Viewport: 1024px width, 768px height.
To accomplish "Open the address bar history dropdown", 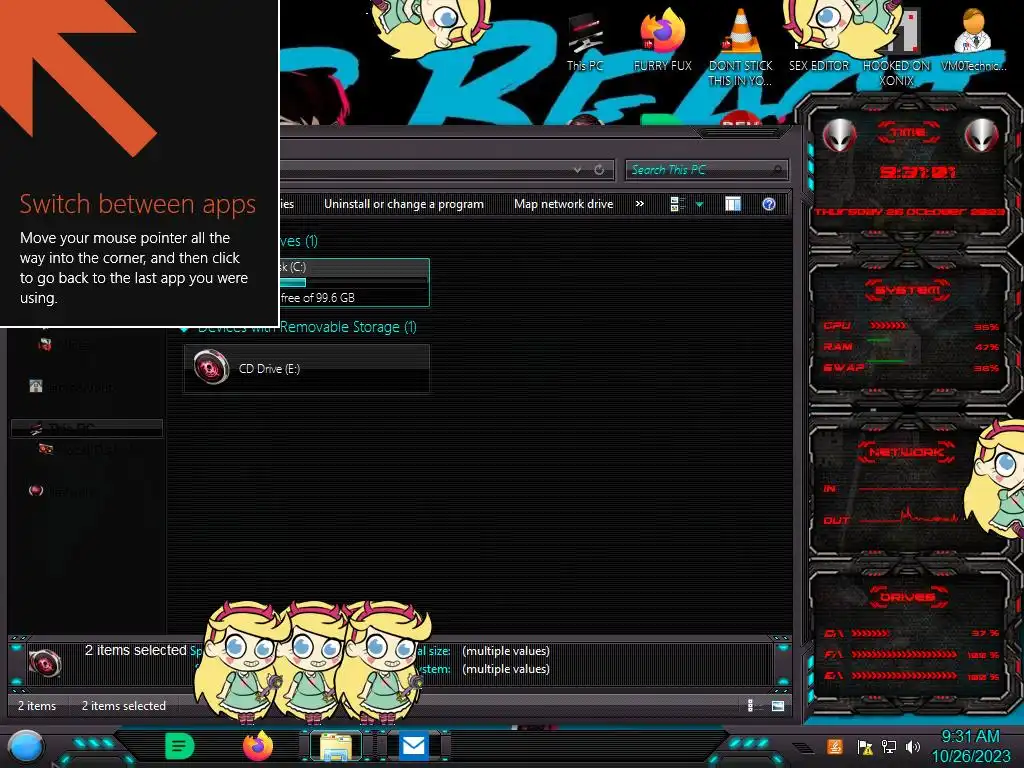I will (x=577, y=170).
